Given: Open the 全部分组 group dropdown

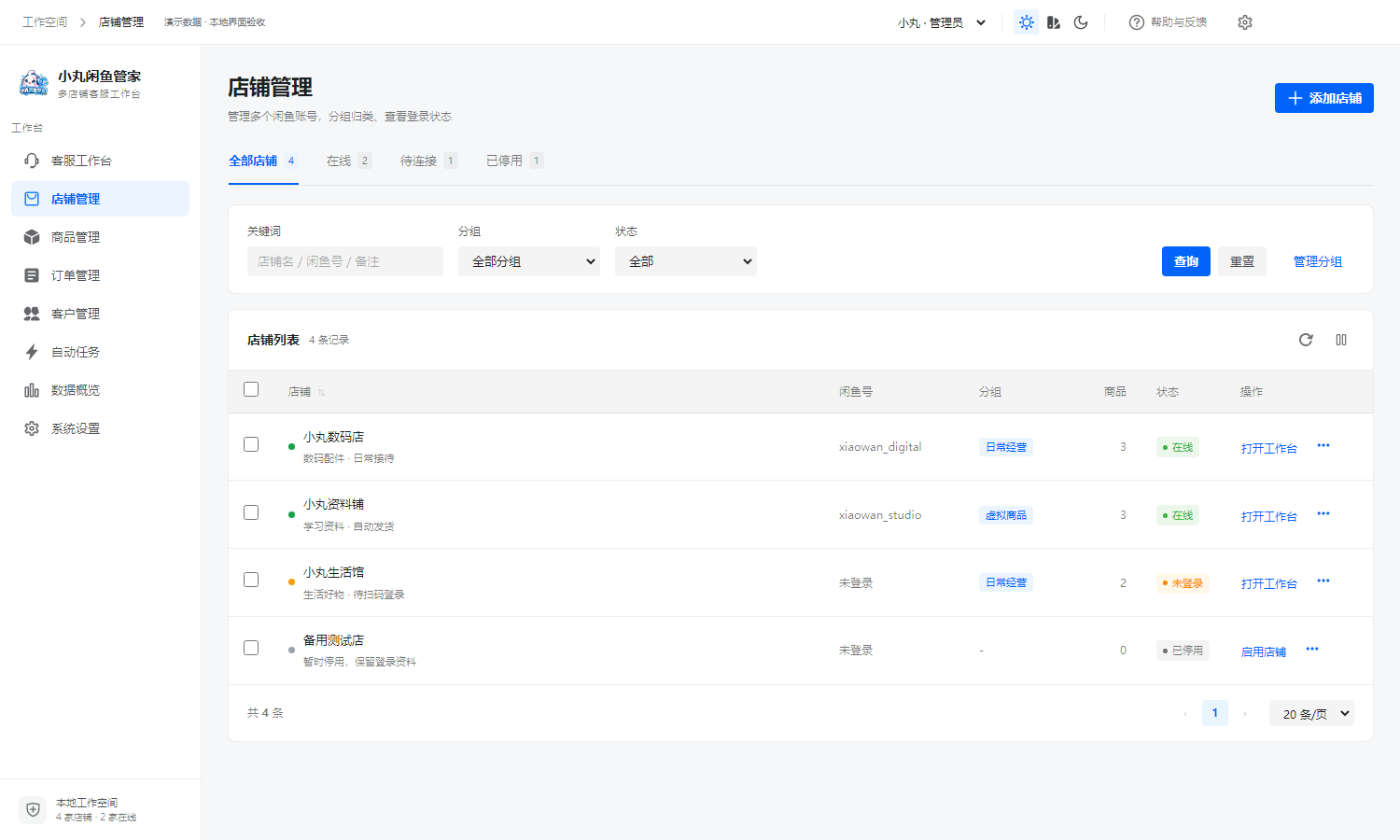Looking at the screenshot, I should (529, 261).
